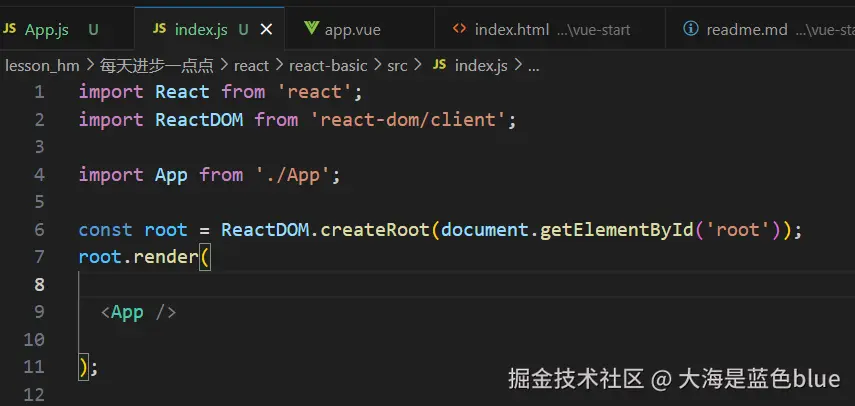The width and height of the screenshot is (855, 406).
Task: Click the blue info icon on readme.md tab
Action: (691, 29)
